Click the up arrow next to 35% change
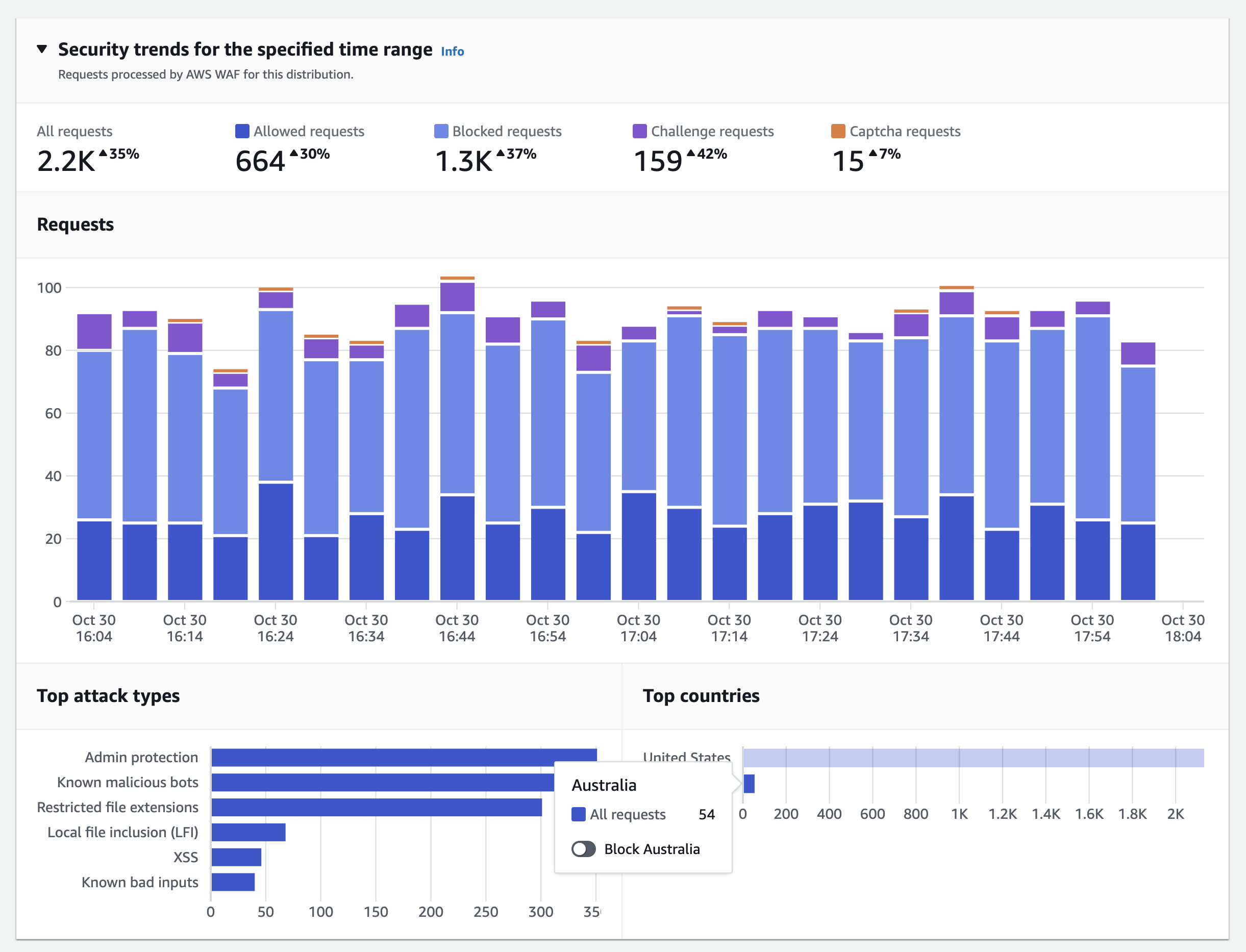 103,153
